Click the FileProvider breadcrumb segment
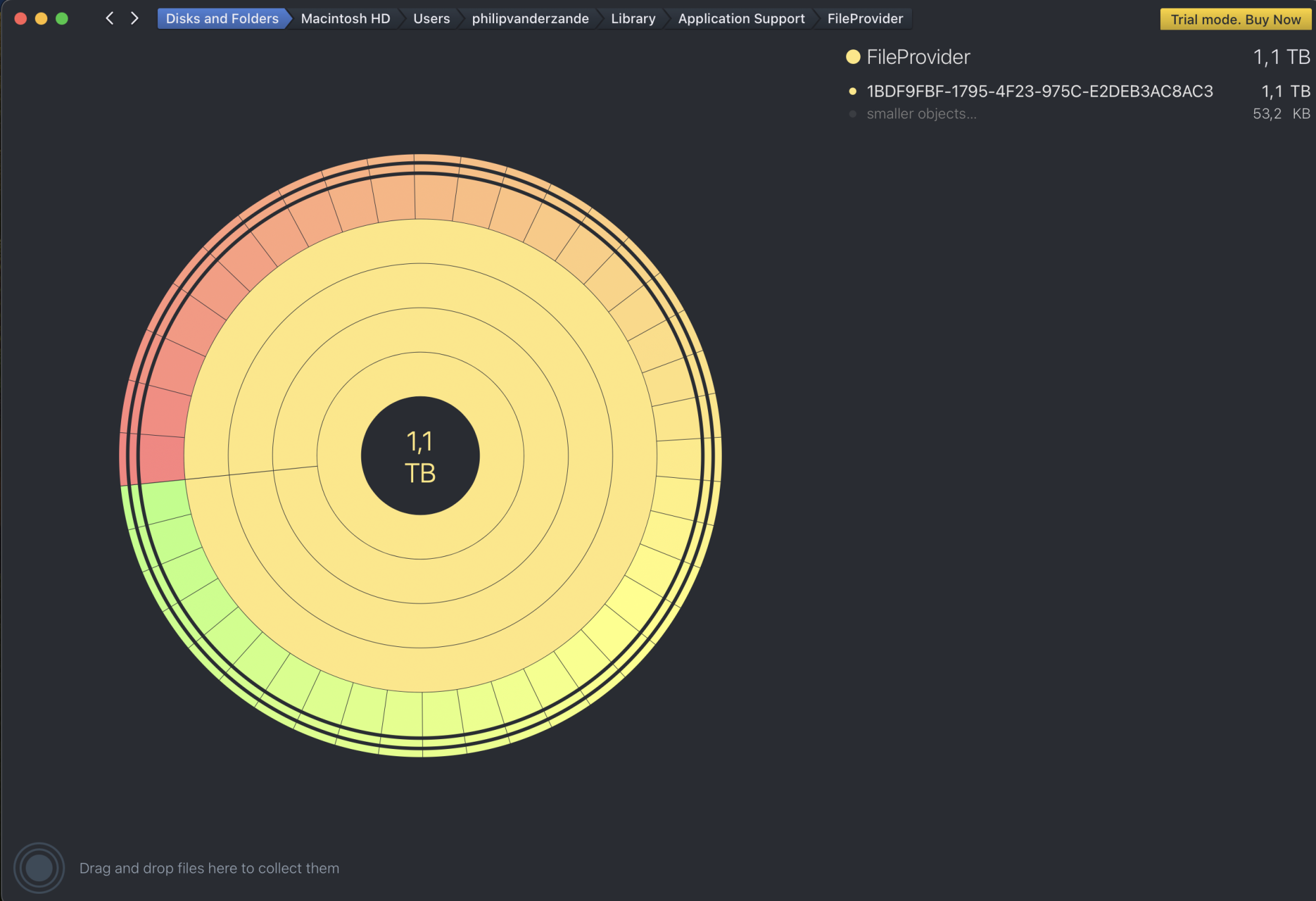This screenshot has width=1316, height=901. pyautogui.click(x=865, y=18)
